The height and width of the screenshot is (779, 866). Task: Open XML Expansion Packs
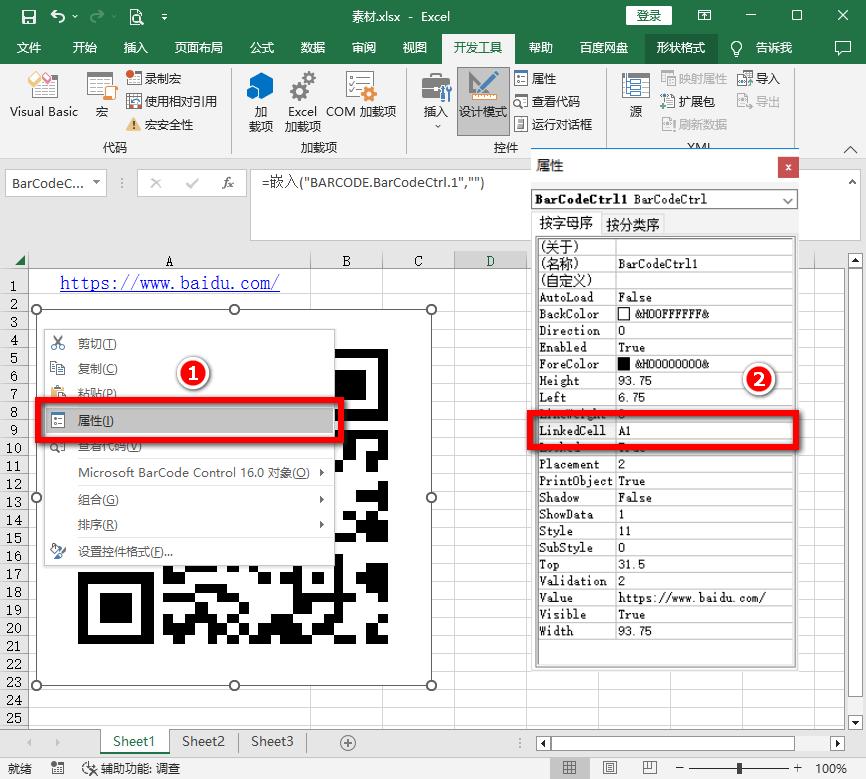[x=688, y=101]
